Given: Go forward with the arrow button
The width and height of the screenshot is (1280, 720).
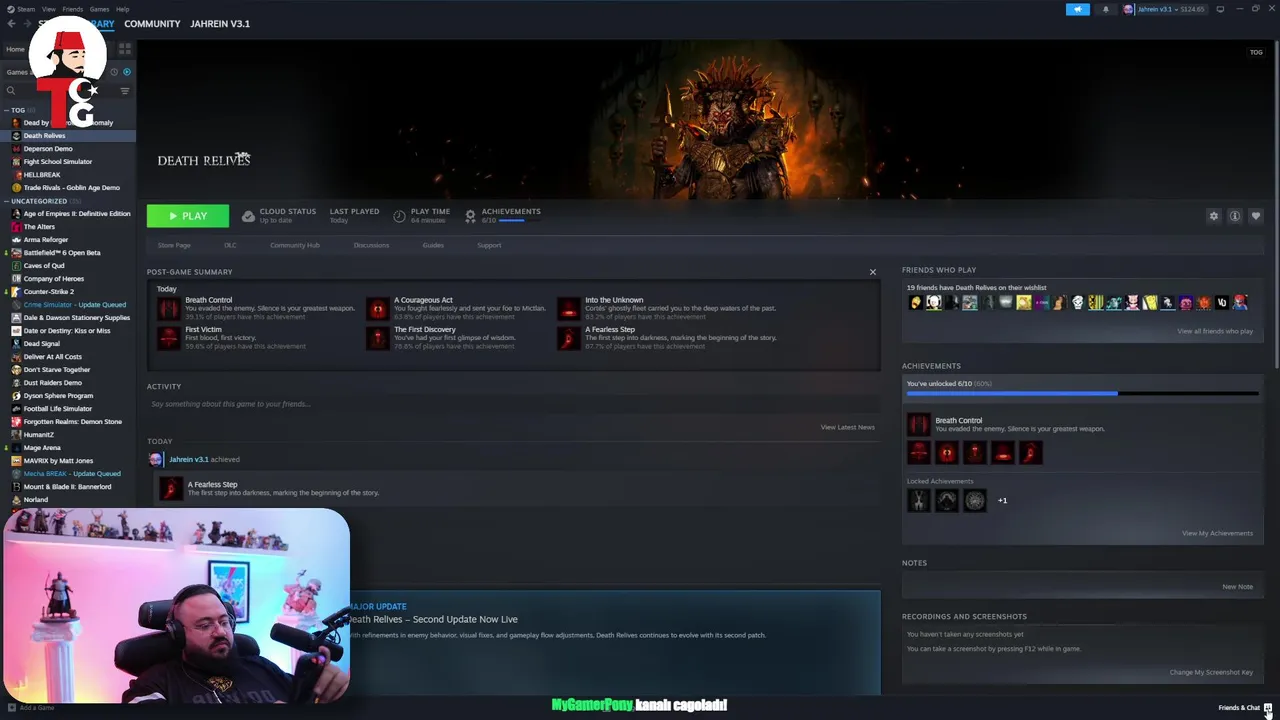Looking at the screenshot, I should 27,23.
